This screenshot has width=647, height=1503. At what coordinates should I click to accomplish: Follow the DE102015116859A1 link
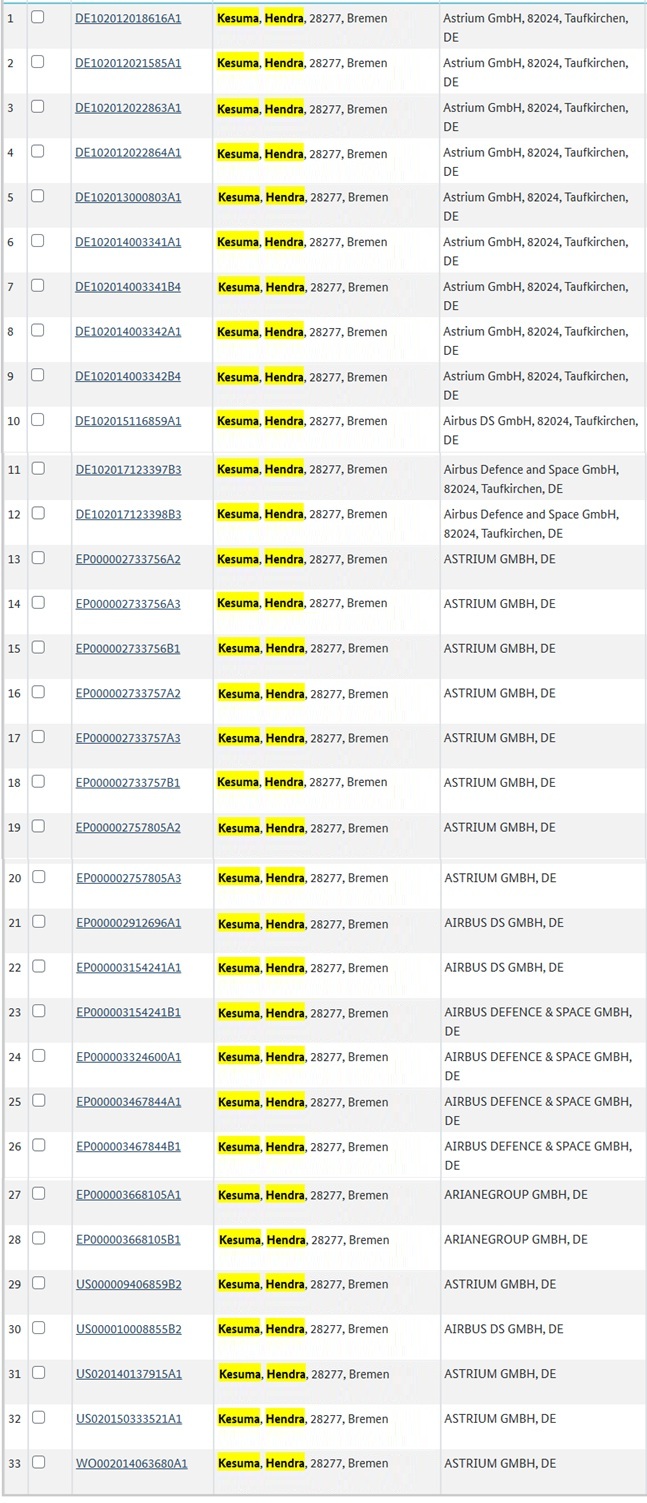point(128,421)
